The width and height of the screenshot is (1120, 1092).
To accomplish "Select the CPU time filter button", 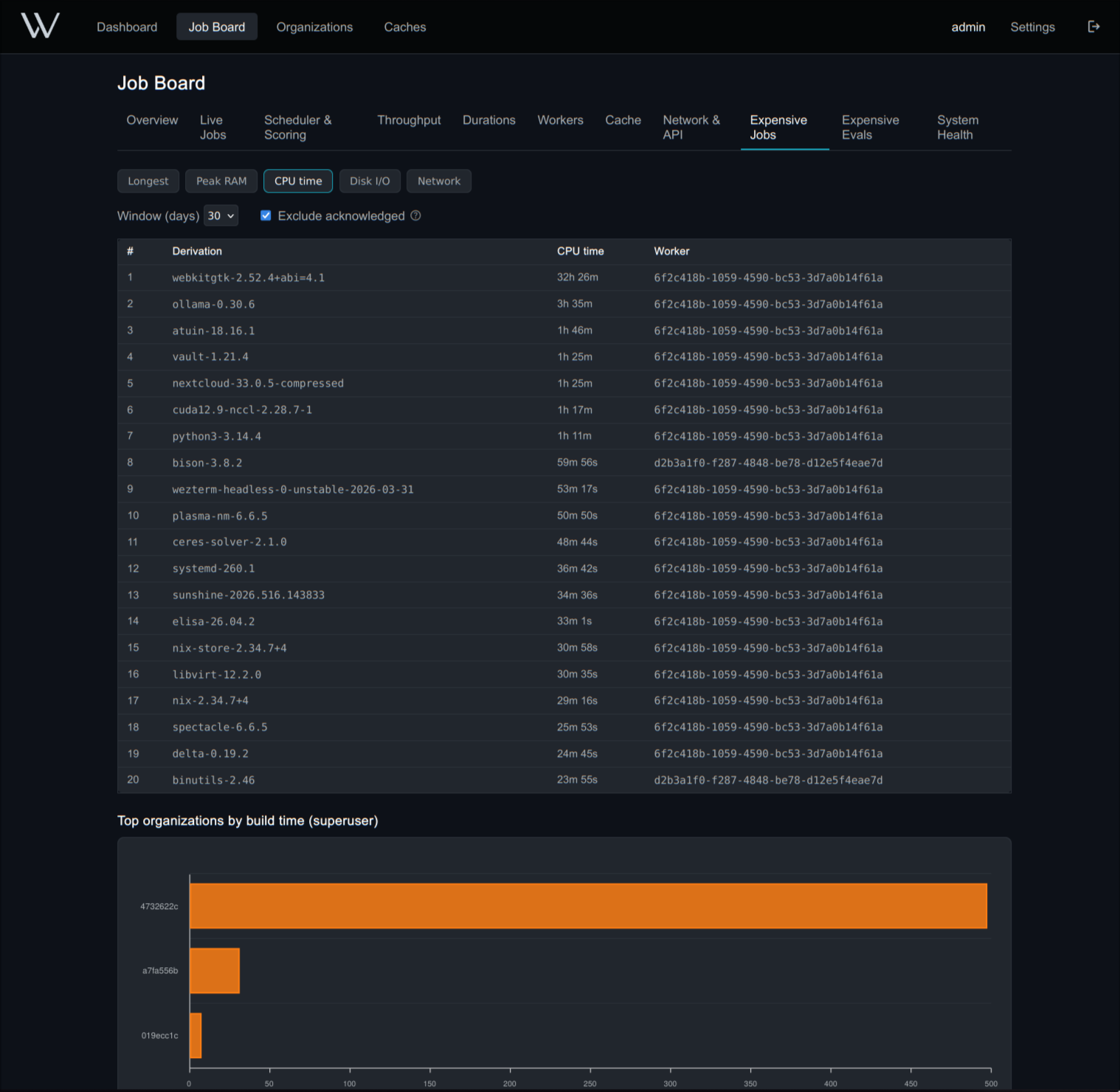I will pos(298,181).
